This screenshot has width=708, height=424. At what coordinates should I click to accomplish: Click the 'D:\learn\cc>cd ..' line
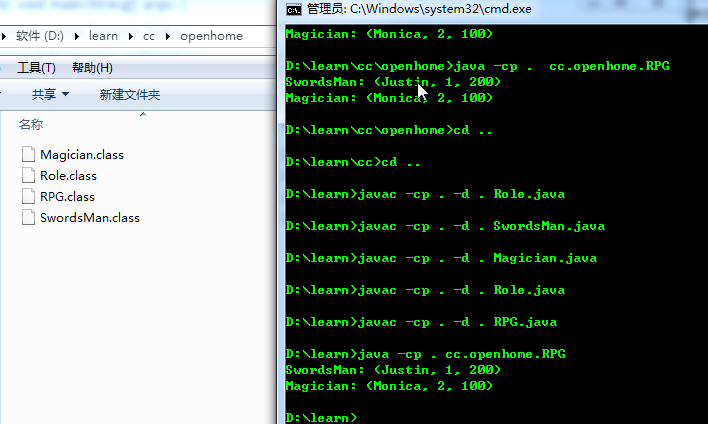point(353,162)
